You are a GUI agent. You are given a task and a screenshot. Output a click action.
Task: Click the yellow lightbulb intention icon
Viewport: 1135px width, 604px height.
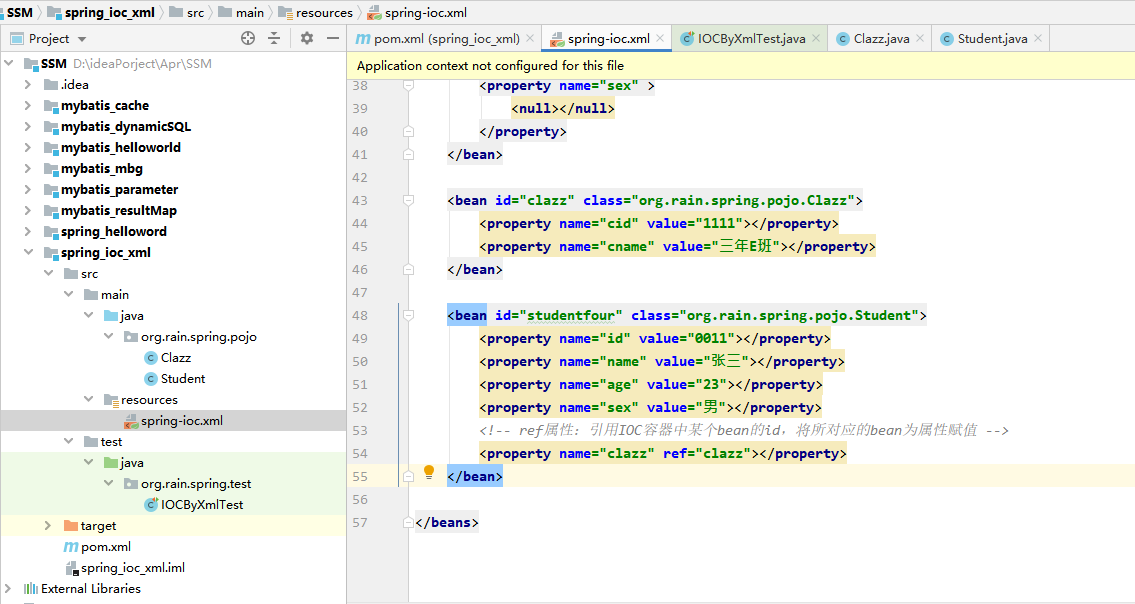click(x=429, y=472)
